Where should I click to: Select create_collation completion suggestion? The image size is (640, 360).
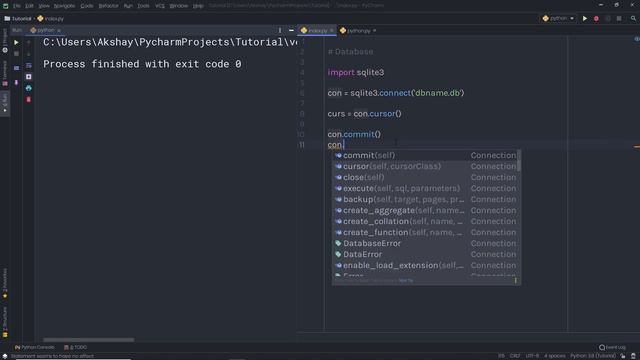[425, 222]
